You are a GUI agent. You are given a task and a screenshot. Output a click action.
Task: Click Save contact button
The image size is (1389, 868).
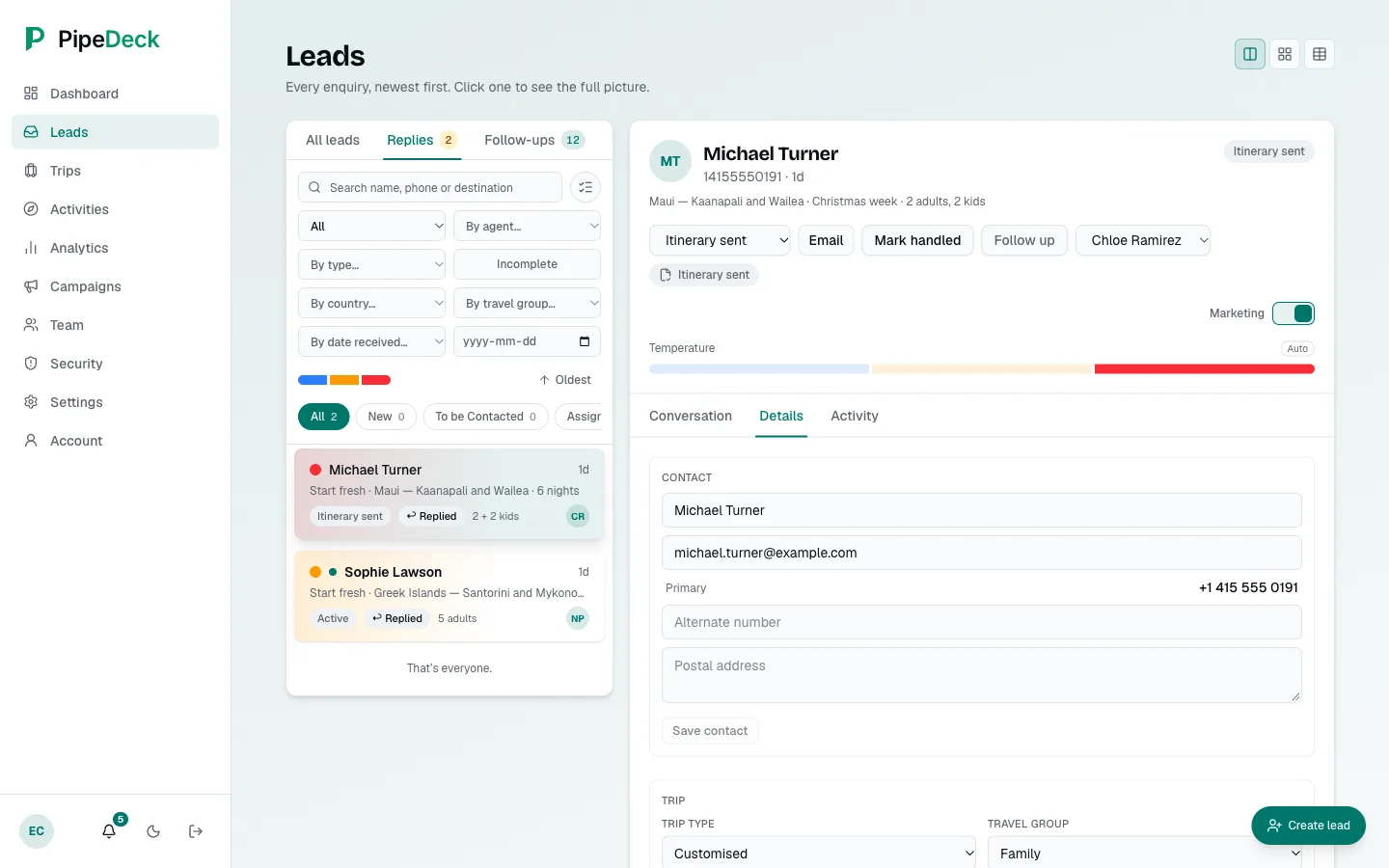coord(710,731)
